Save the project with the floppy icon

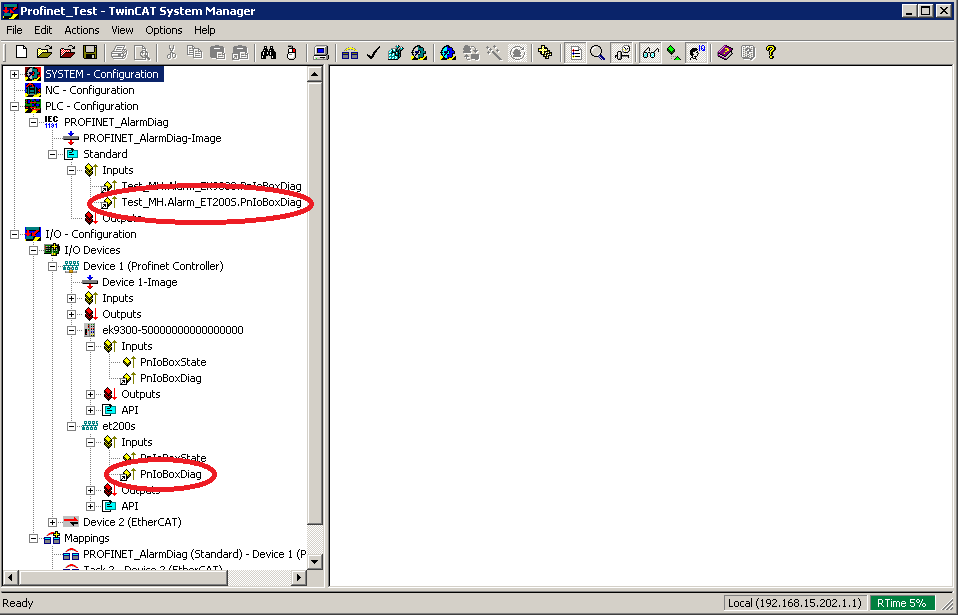tap(90, 53)
